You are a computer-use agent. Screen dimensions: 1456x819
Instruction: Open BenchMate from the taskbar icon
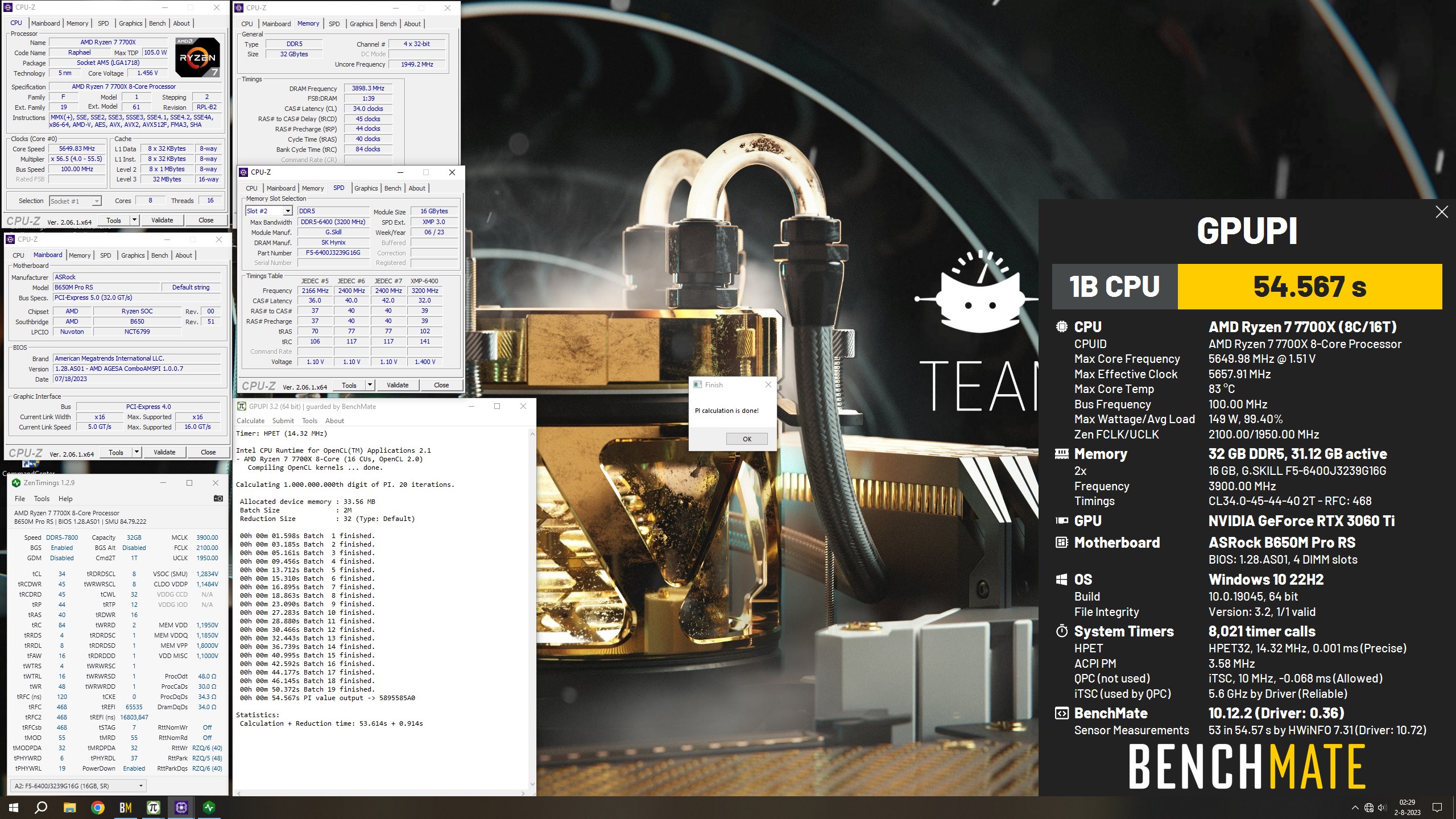coord(125,807)
